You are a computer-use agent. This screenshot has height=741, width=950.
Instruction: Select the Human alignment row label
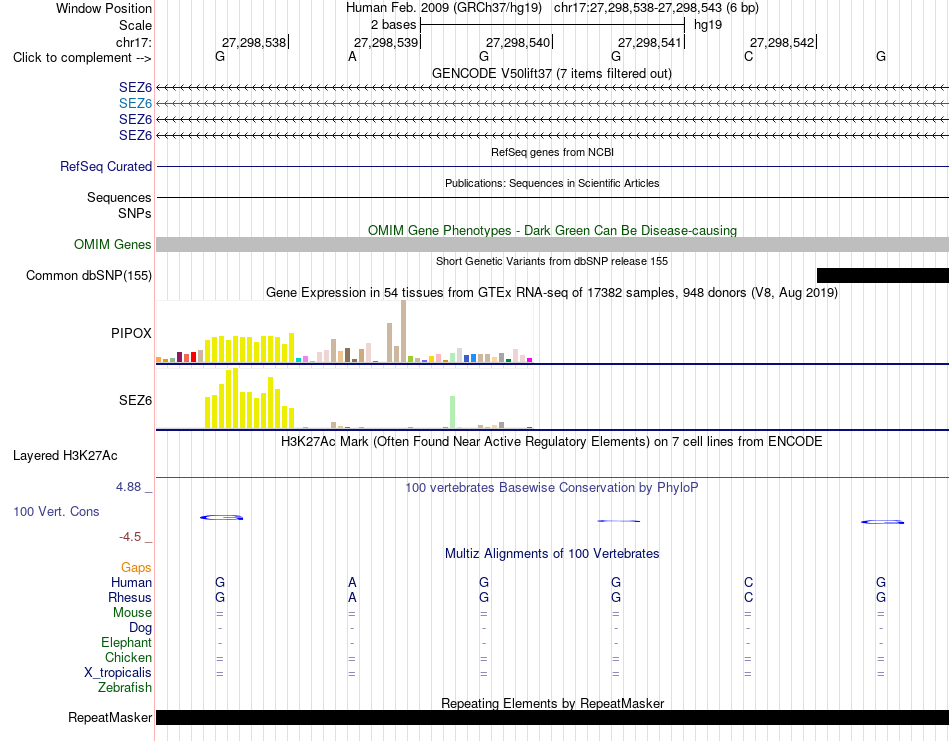(131, 582)
